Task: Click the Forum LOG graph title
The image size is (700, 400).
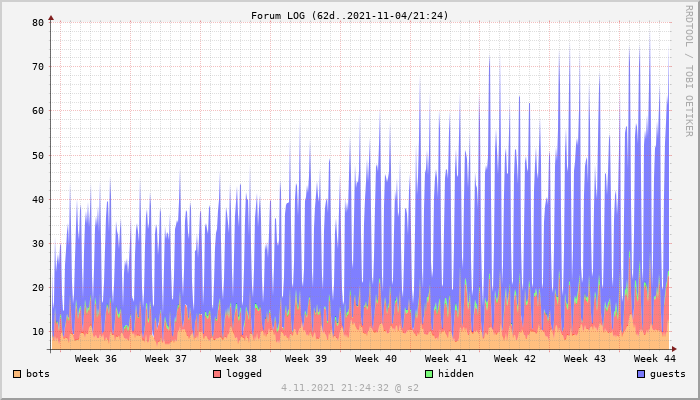Action: pyautogui.click(x=350, y=15)
